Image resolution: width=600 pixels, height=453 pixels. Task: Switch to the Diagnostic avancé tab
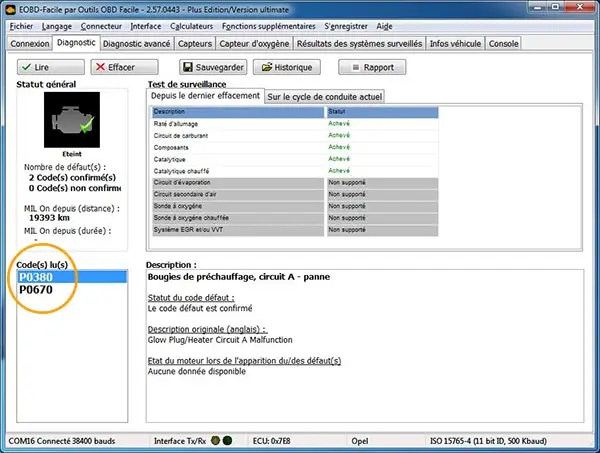tap(137, 44)
